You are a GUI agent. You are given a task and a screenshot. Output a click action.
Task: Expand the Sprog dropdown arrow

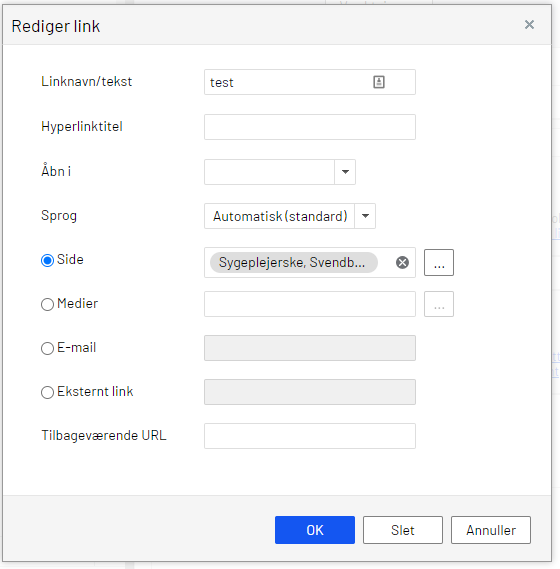(x=365, y=216)
